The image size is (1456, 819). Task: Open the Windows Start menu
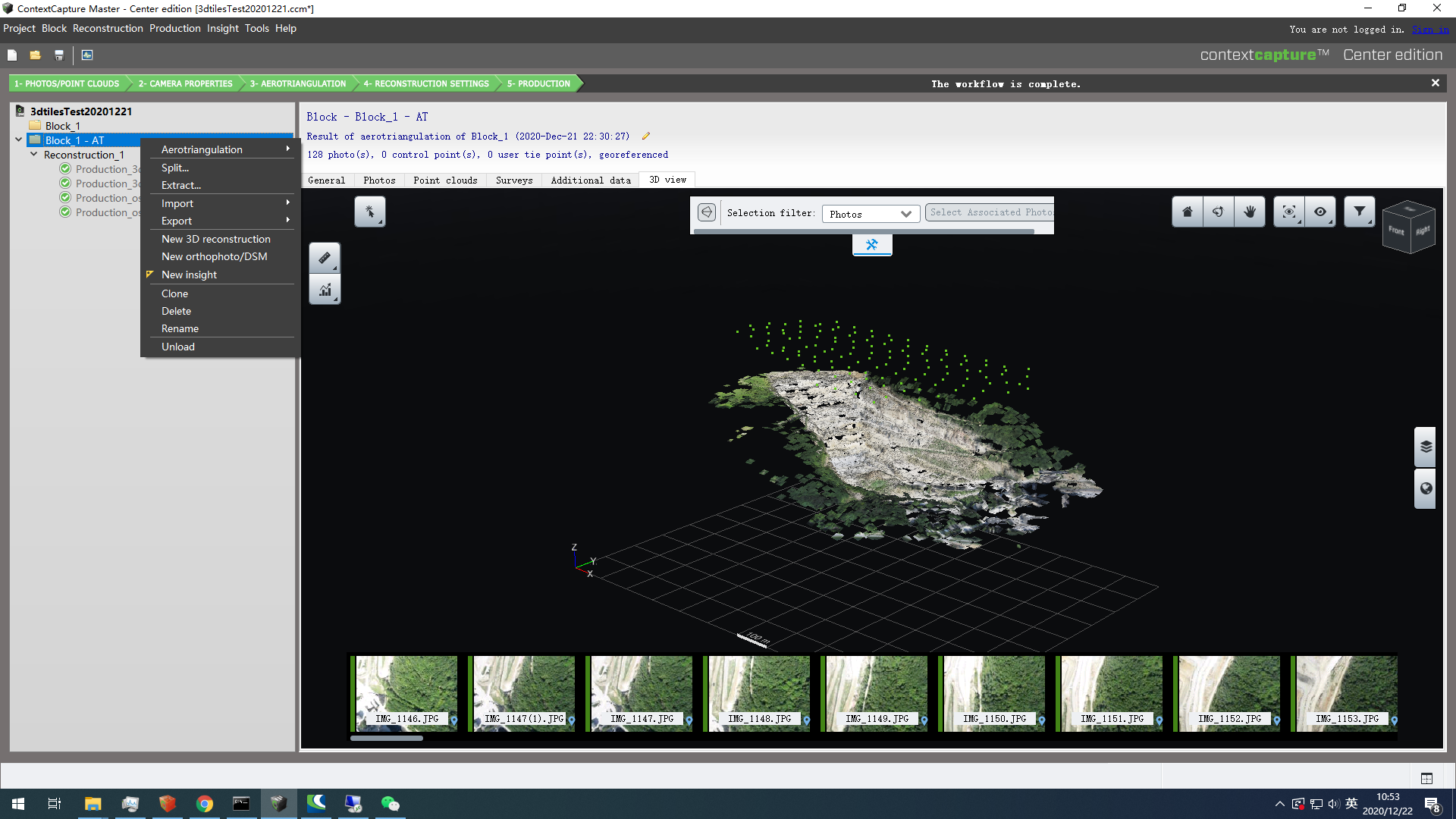point(18,804)
